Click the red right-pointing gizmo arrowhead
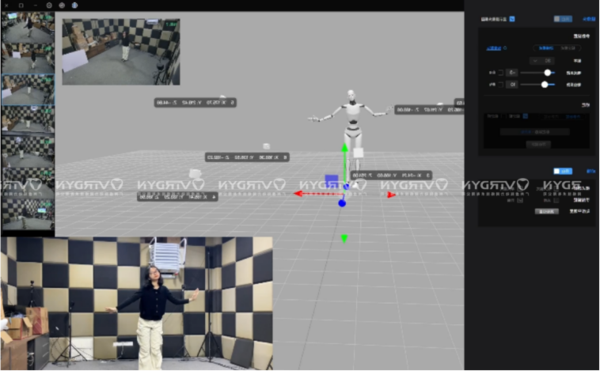Viewport: 600px width, 371px height. coord(391,195)
